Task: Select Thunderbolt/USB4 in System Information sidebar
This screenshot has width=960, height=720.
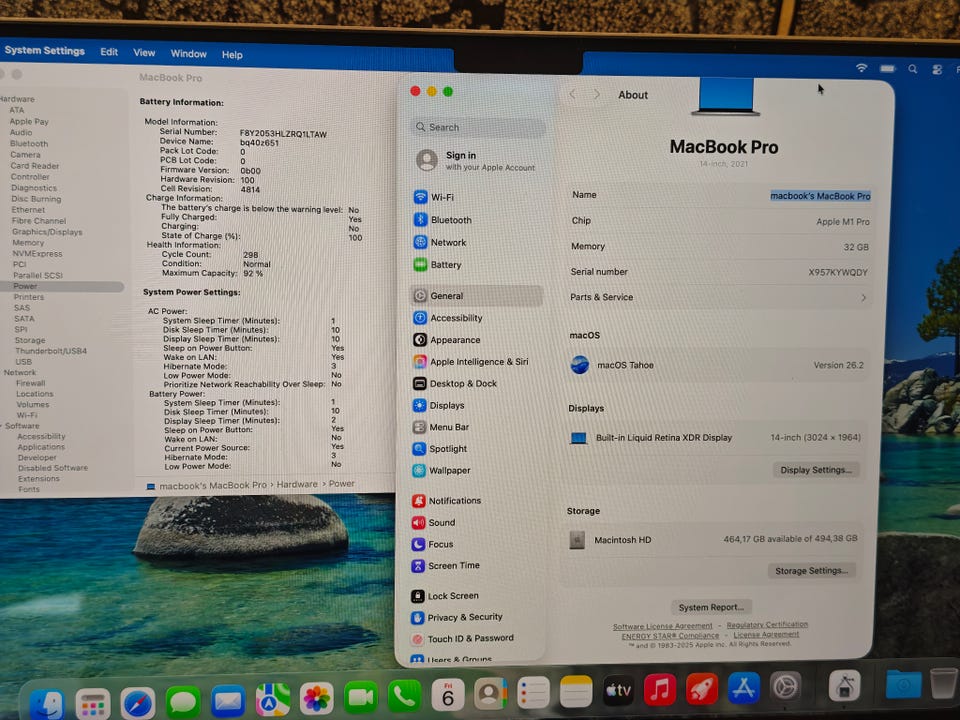Action: (x=51, y=351)
